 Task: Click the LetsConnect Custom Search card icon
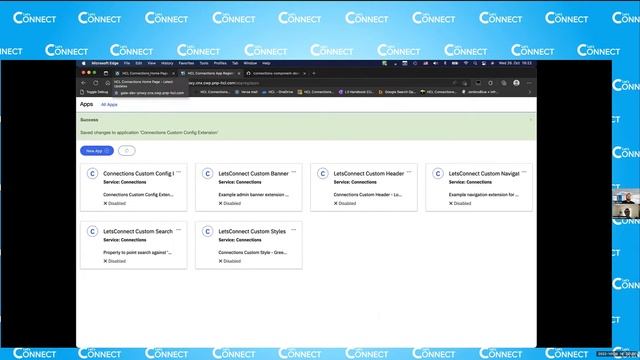point(92,231)
